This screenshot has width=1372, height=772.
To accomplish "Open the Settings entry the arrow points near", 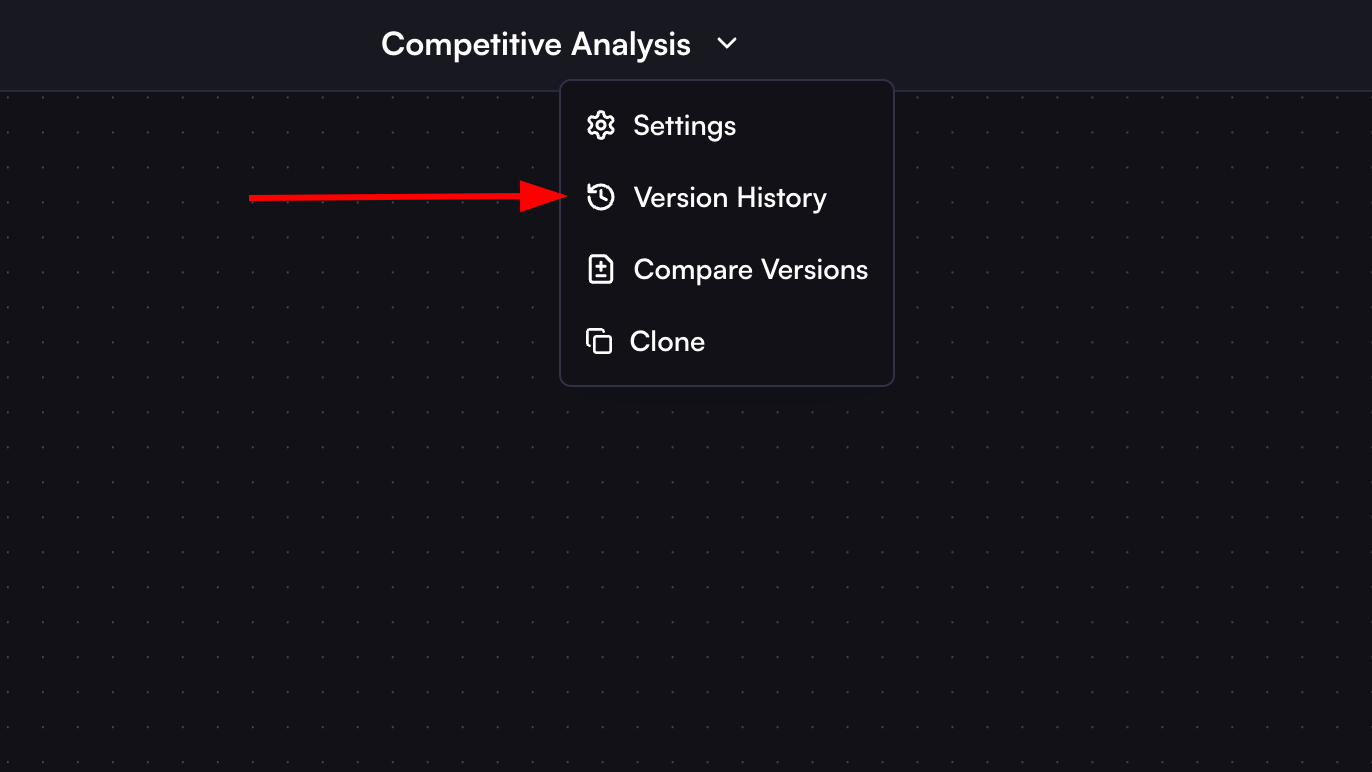I will tap(684, 125).
